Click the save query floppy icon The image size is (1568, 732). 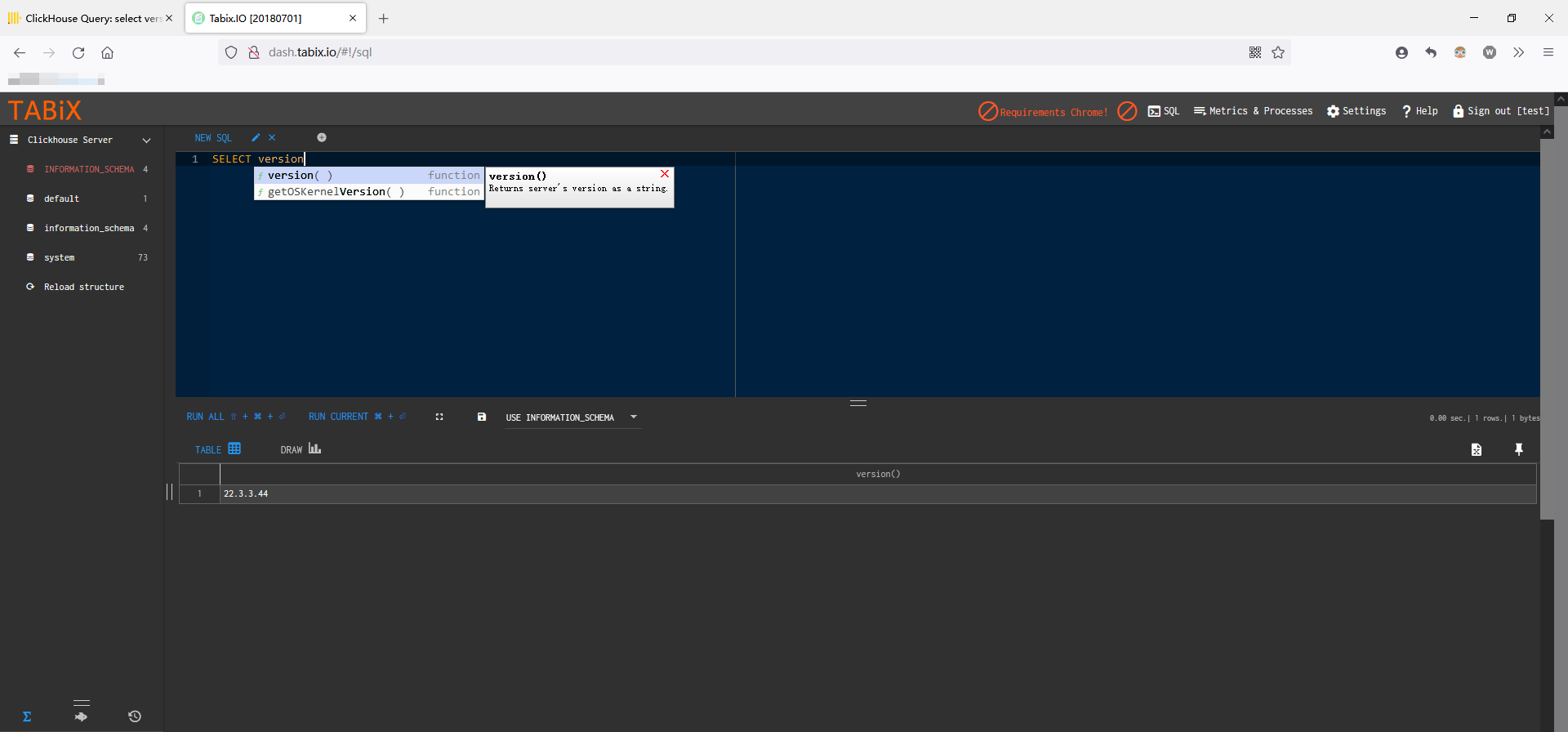tap(482, 417)
